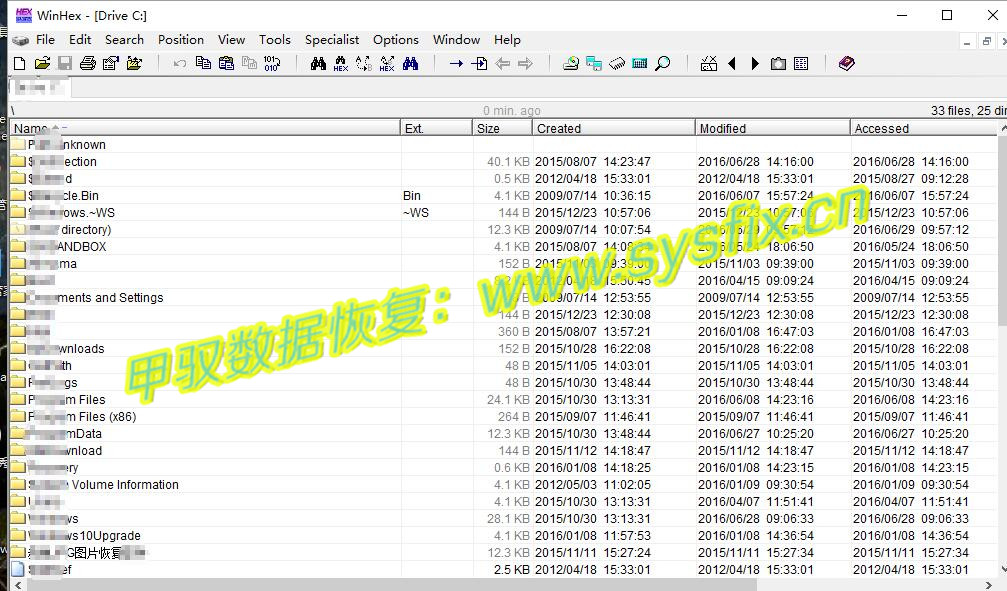Click the Open RAM memory-chip icon
The width and height of the screenshot is (1007, 591).
tap(617, 63)
